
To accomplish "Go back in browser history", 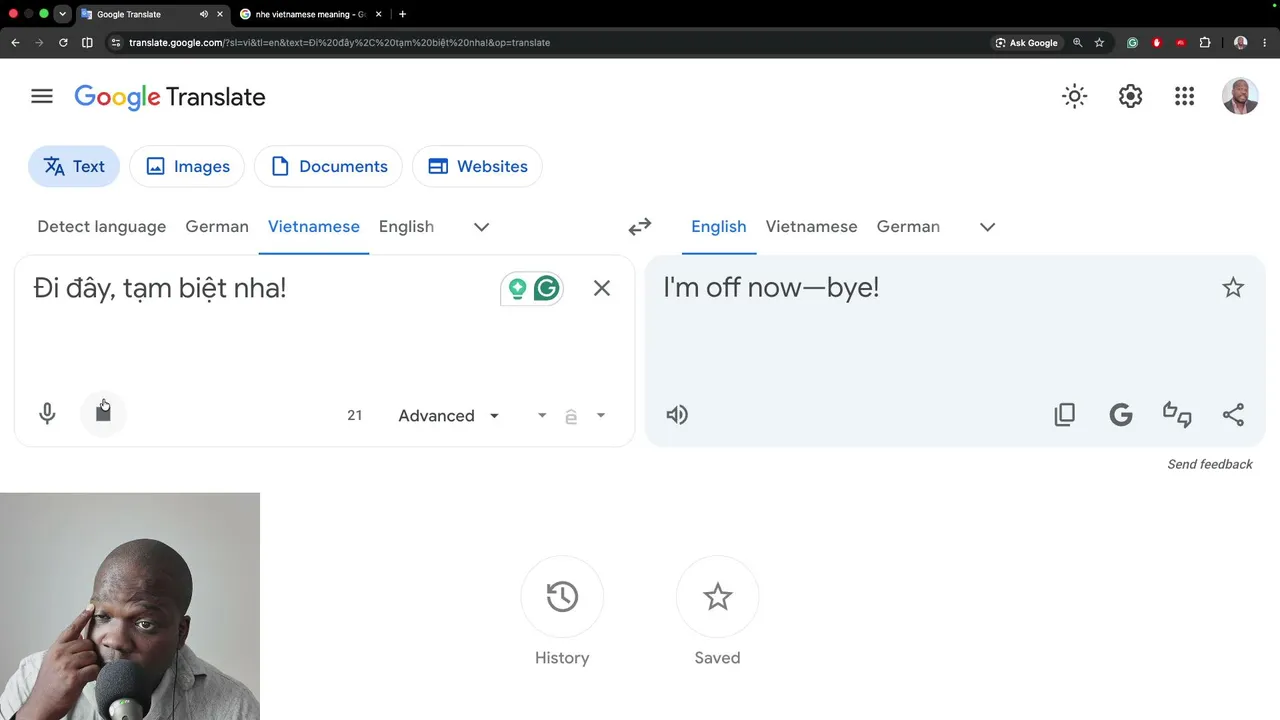I will (15, 43).
